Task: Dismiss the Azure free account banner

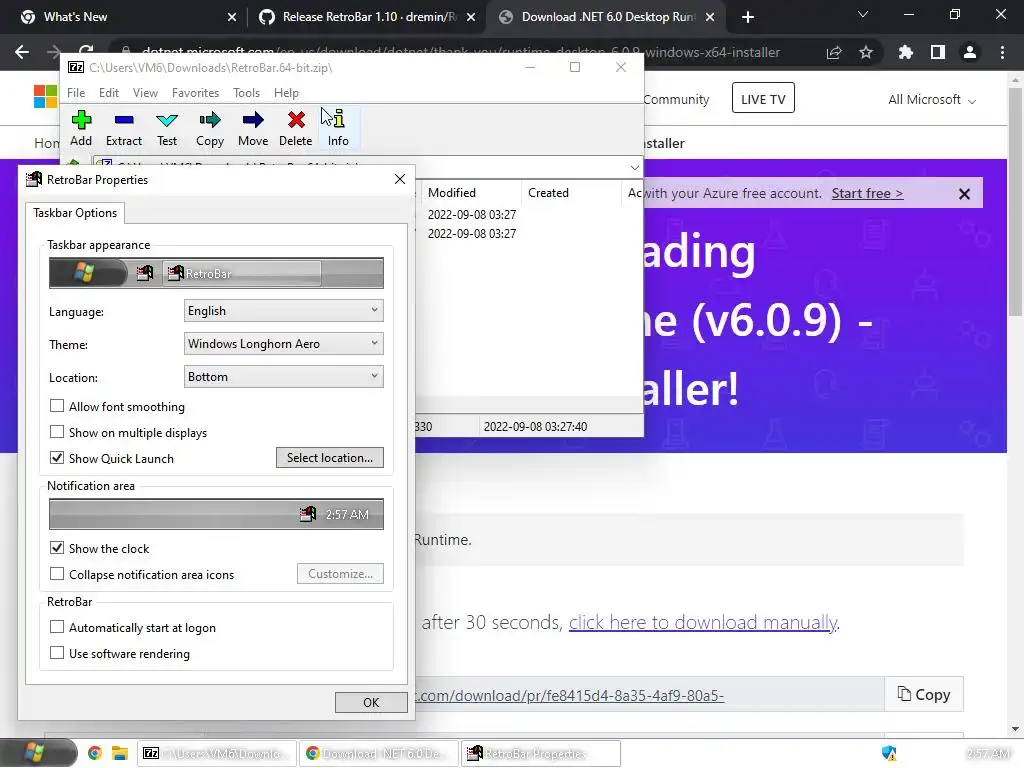Action: 964,194
